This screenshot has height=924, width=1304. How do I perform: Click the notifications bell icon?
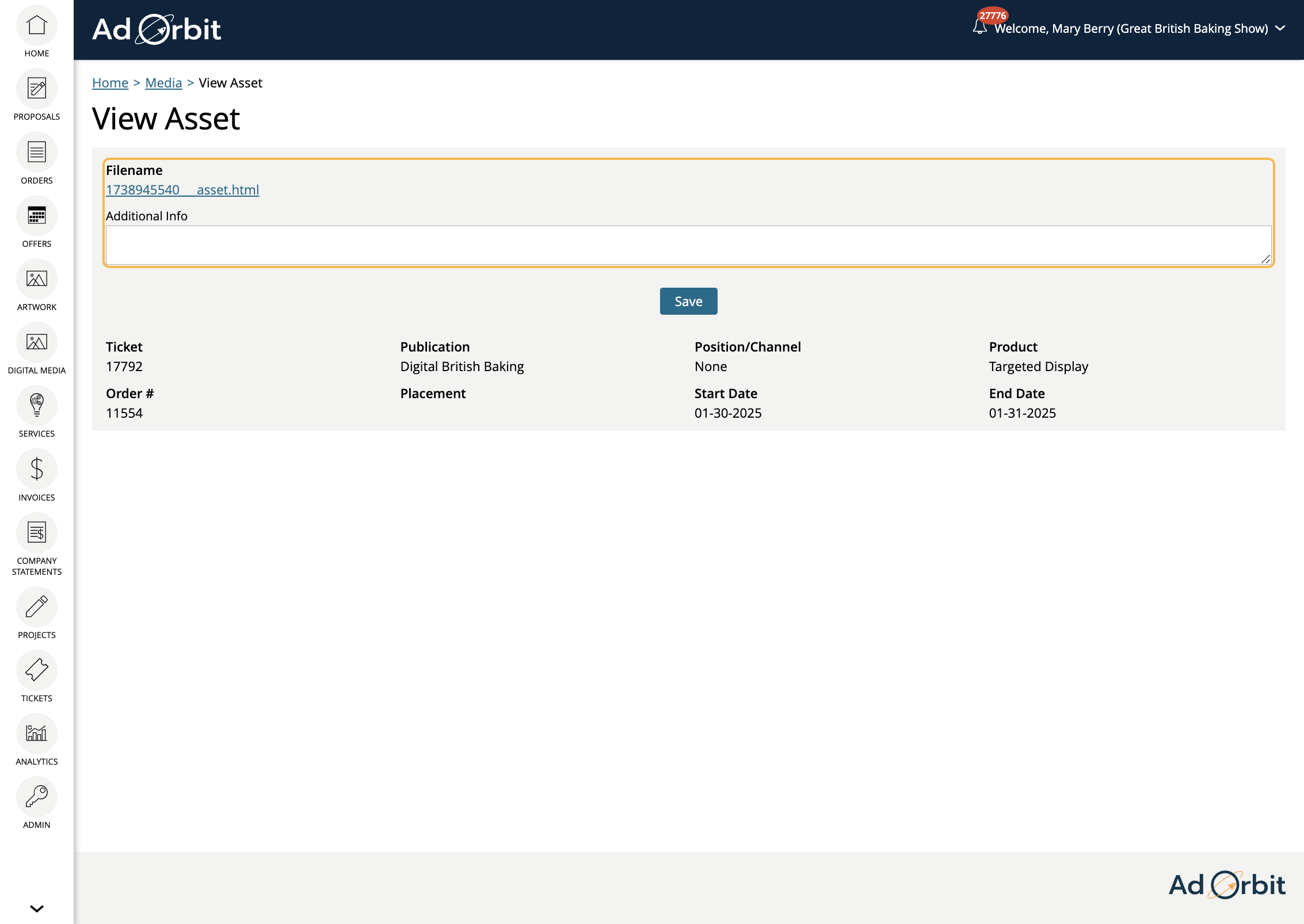coord(979,27)
